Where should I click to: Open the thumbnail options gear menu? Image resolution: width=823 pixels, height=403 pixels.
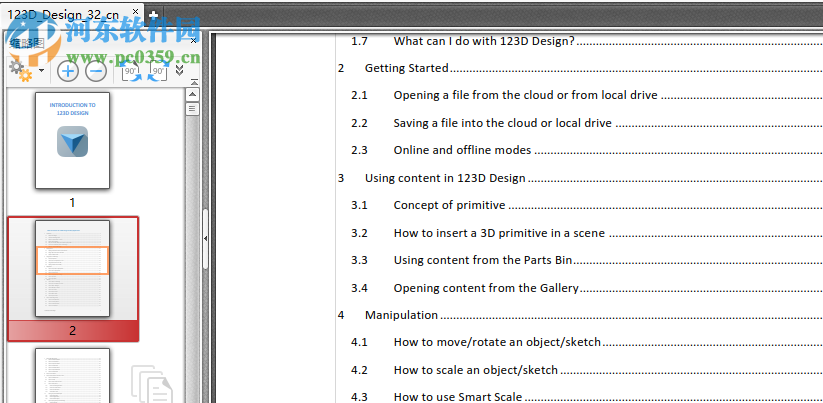pos(21,71)
